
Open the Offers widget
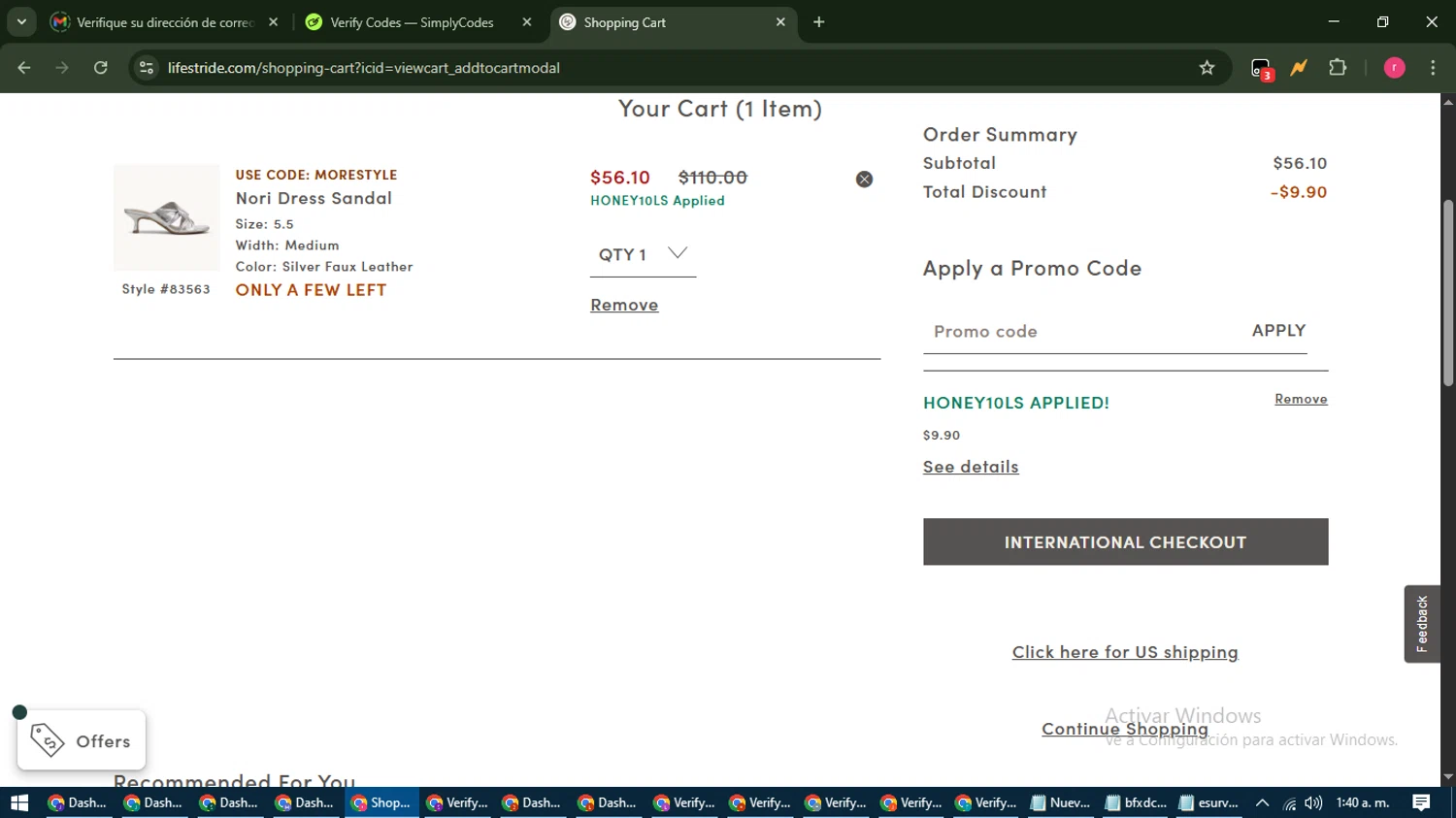point(82,740)
